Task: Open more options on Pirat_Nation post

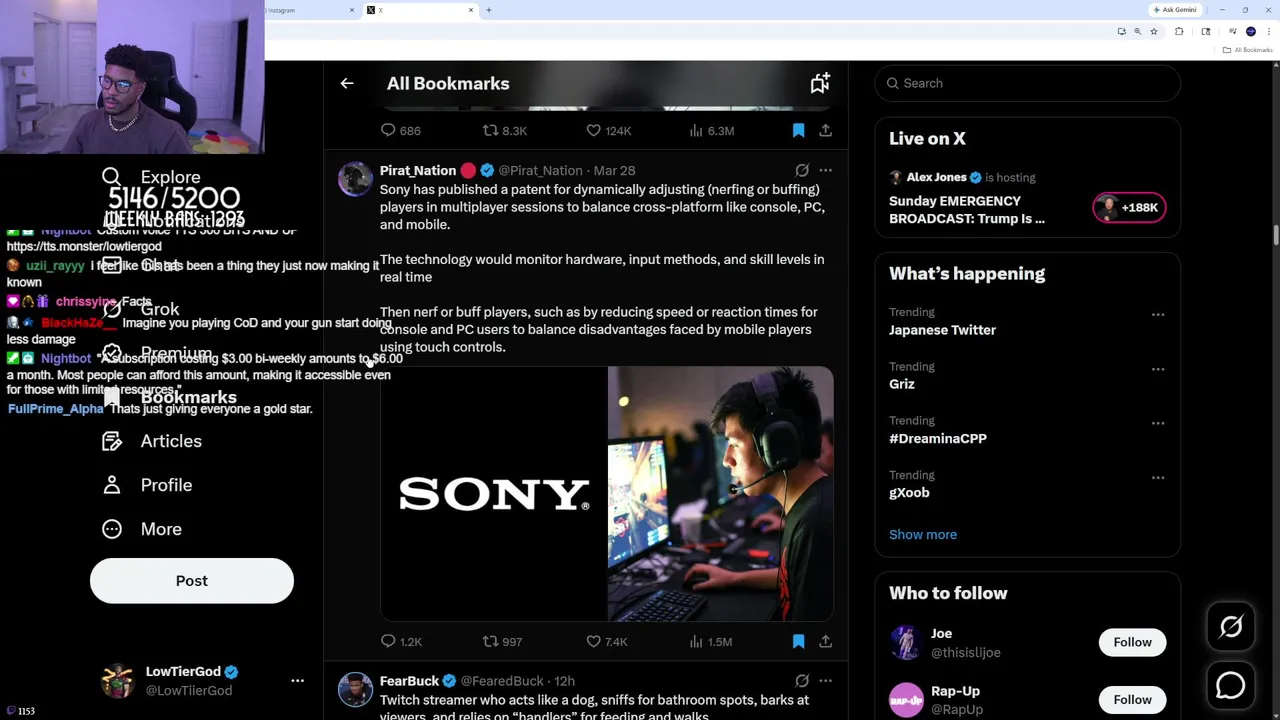Action: point(825,171)
